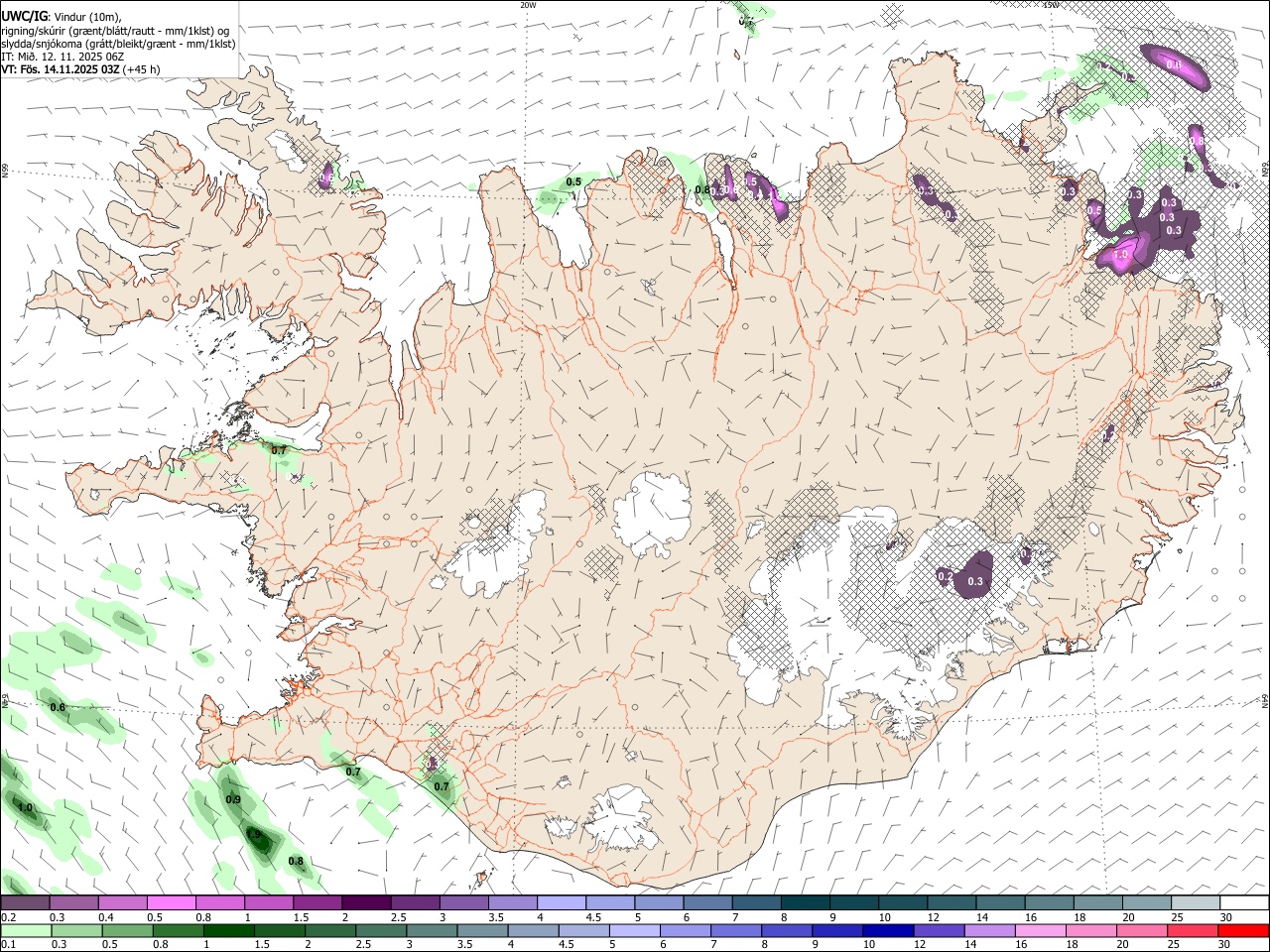The image size is (1270, 952).
Task: Click the black 0.6 rain value offshore west
Action: click(58, 707)
